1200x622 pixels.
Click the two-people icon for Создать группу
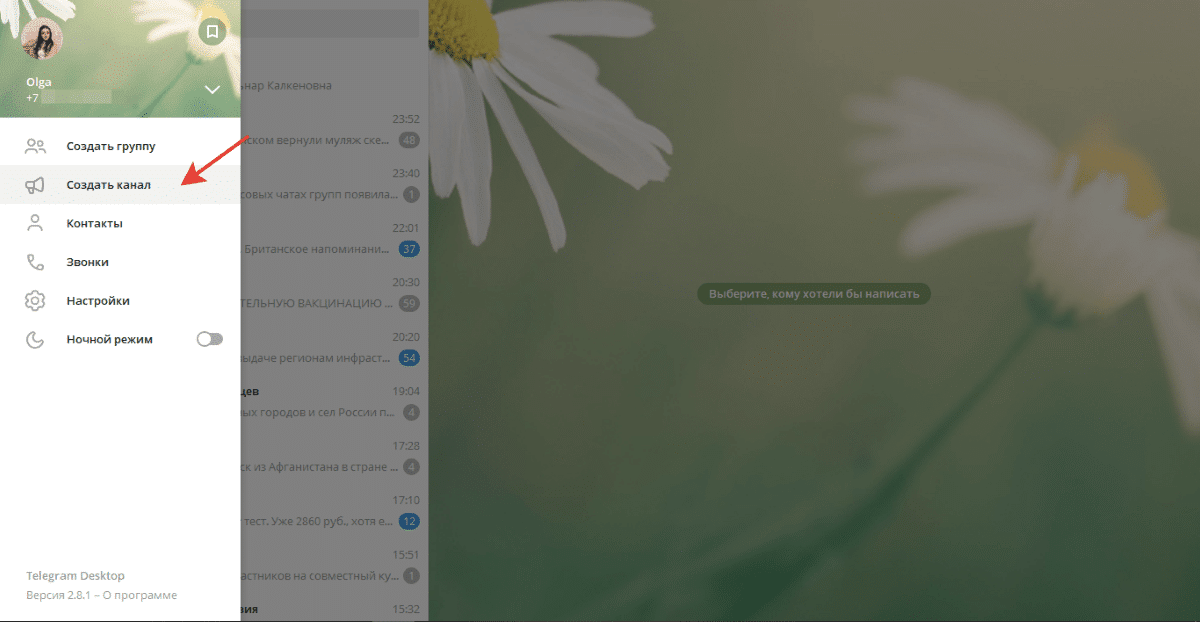pos(35,146)
